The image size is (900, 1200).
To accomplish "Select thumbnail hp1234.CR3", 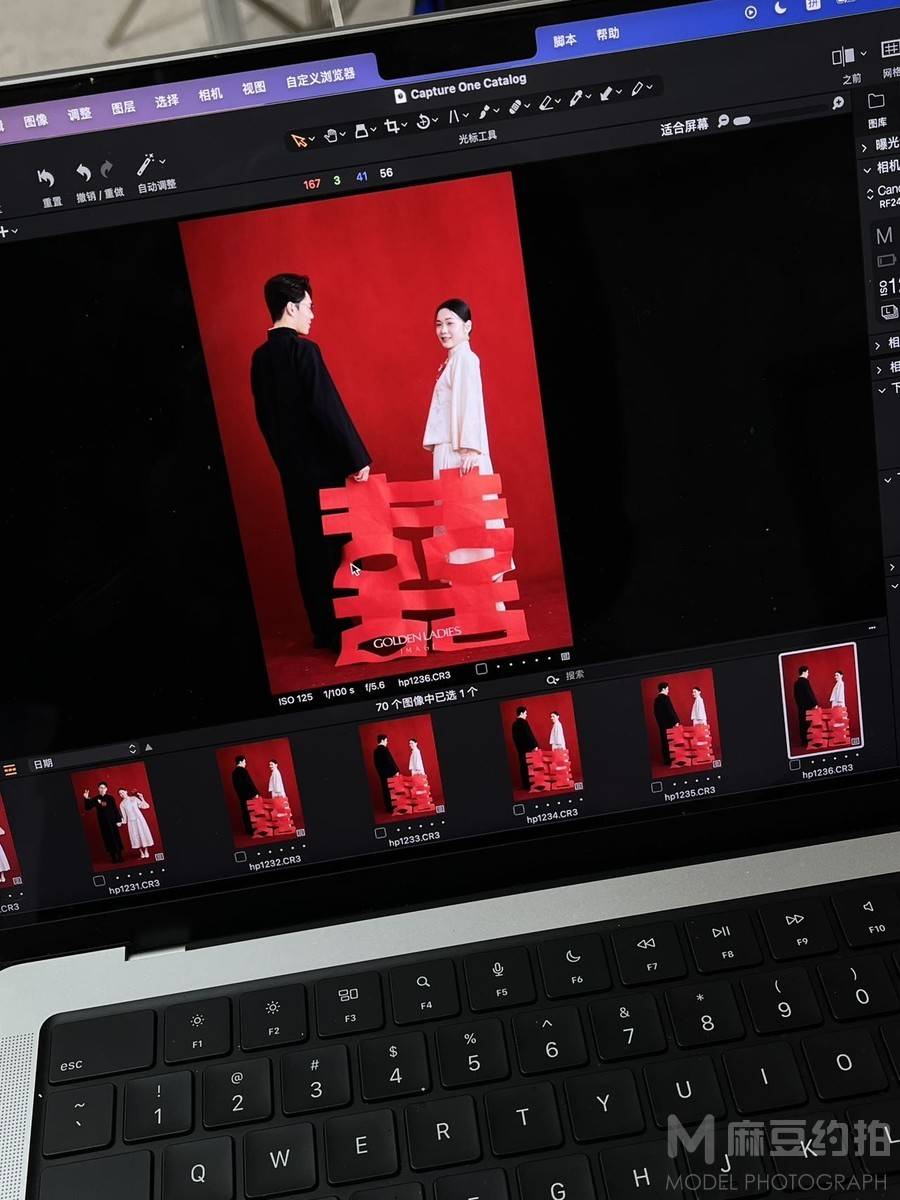I will pyautogui.click(x=542, y=745).
